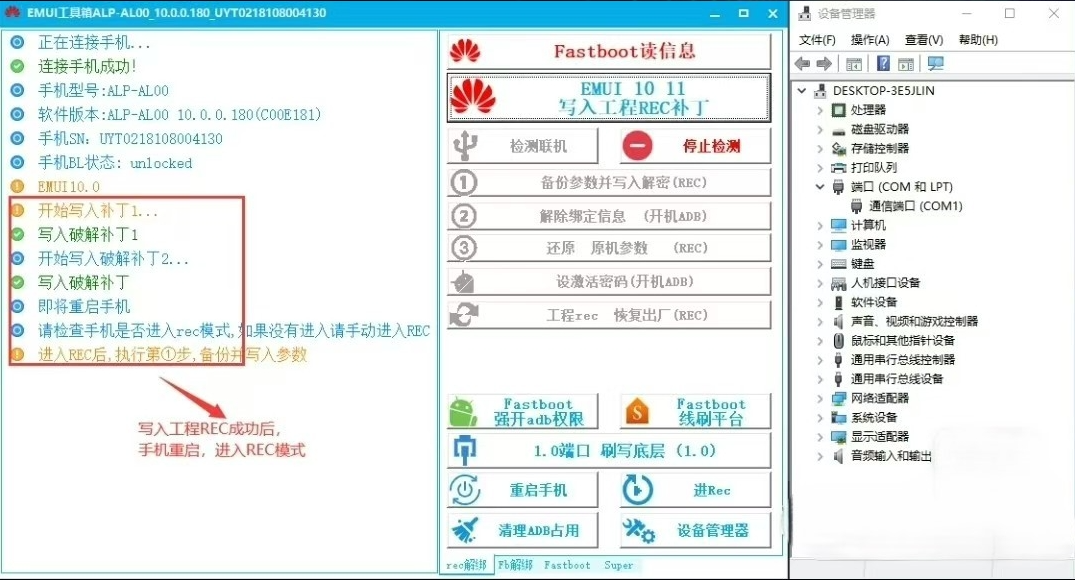This screenshot has height=580, width=1075.
Task: Switch to the Fb解绑 tab
Action: click(x=516, y=565)
